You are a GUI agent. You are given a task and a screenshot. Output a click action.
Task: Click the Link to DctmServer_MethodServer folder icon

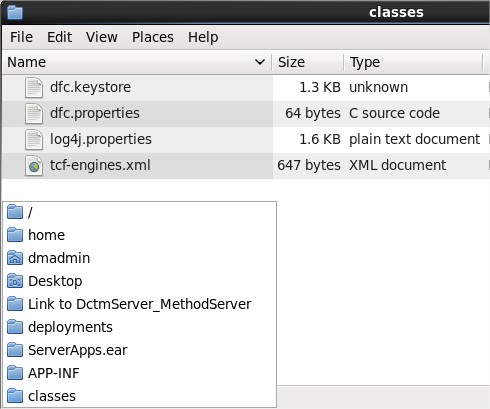point(15,304)
